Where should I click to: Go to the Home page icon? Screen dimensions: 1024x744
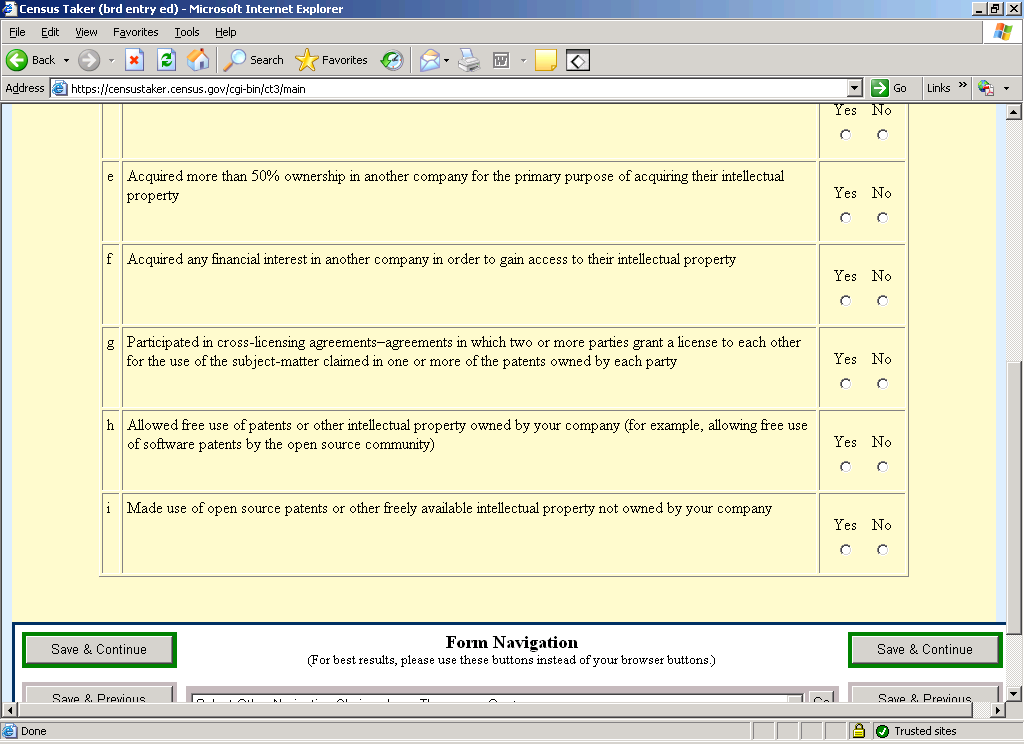[x=198, y=60]
